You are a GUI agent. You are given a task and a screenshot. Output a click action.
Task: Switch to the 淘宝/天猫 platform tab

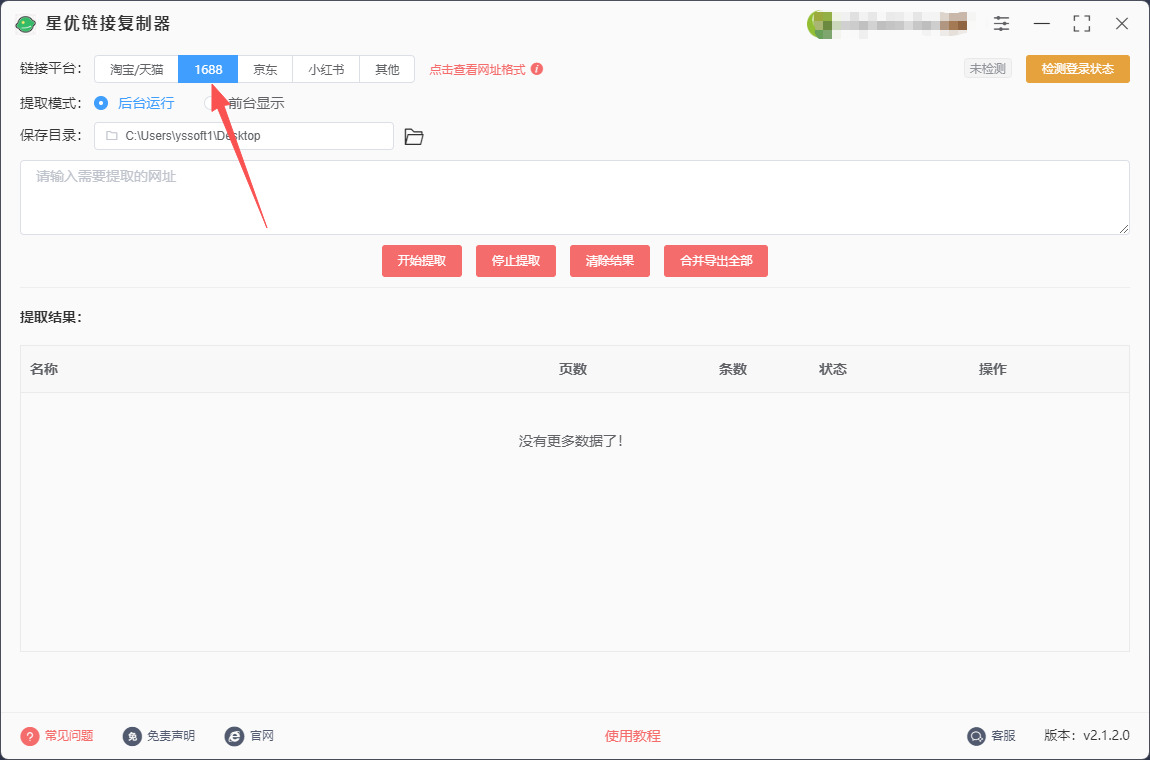point(136,70)
